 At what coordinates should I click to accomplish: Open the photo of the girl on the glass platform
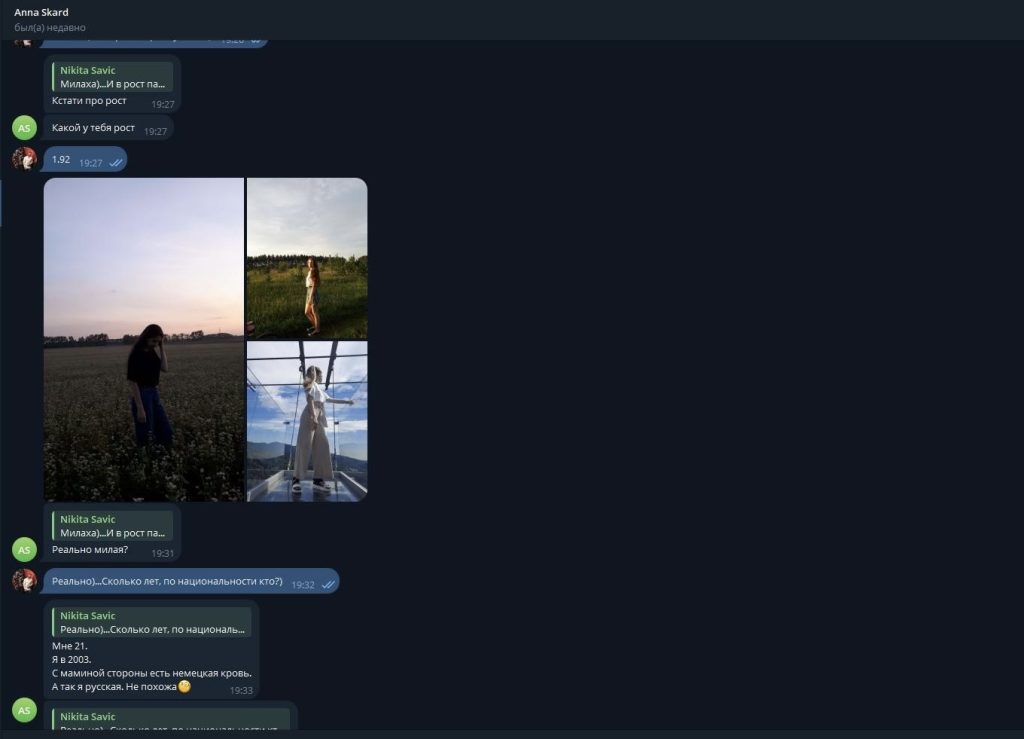click(x=307, y=421)
